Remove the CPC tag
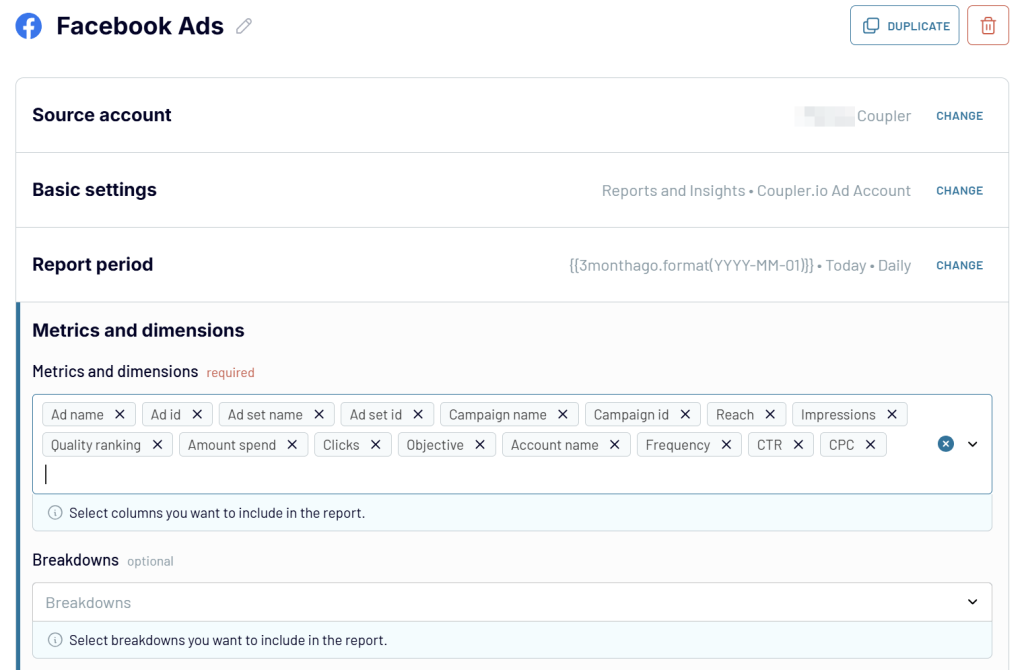The width and height of the screenshot is (1024, 670). click(871, 445)
